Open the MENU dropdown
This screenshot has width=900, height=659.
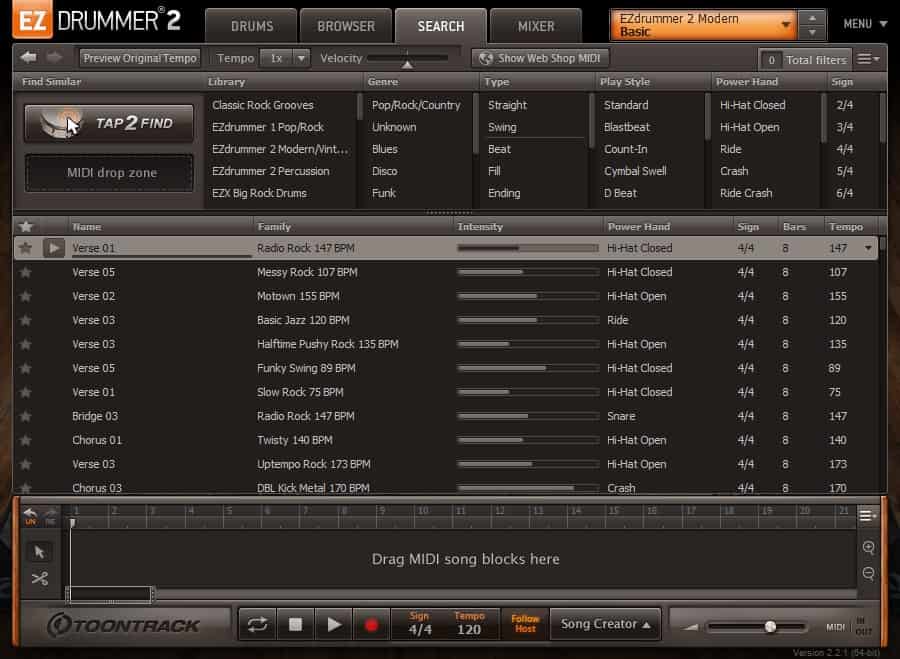(x=865, y=24)
